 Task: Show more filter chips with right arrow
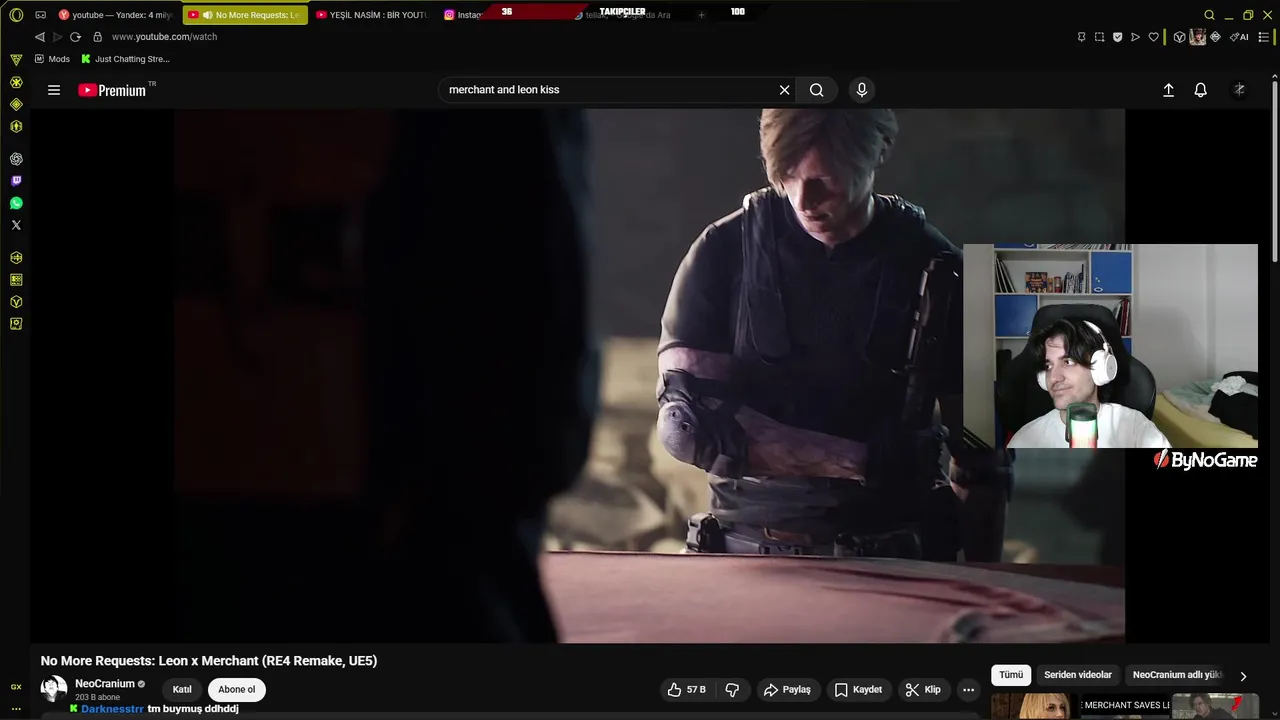(x=1243, y=676)
